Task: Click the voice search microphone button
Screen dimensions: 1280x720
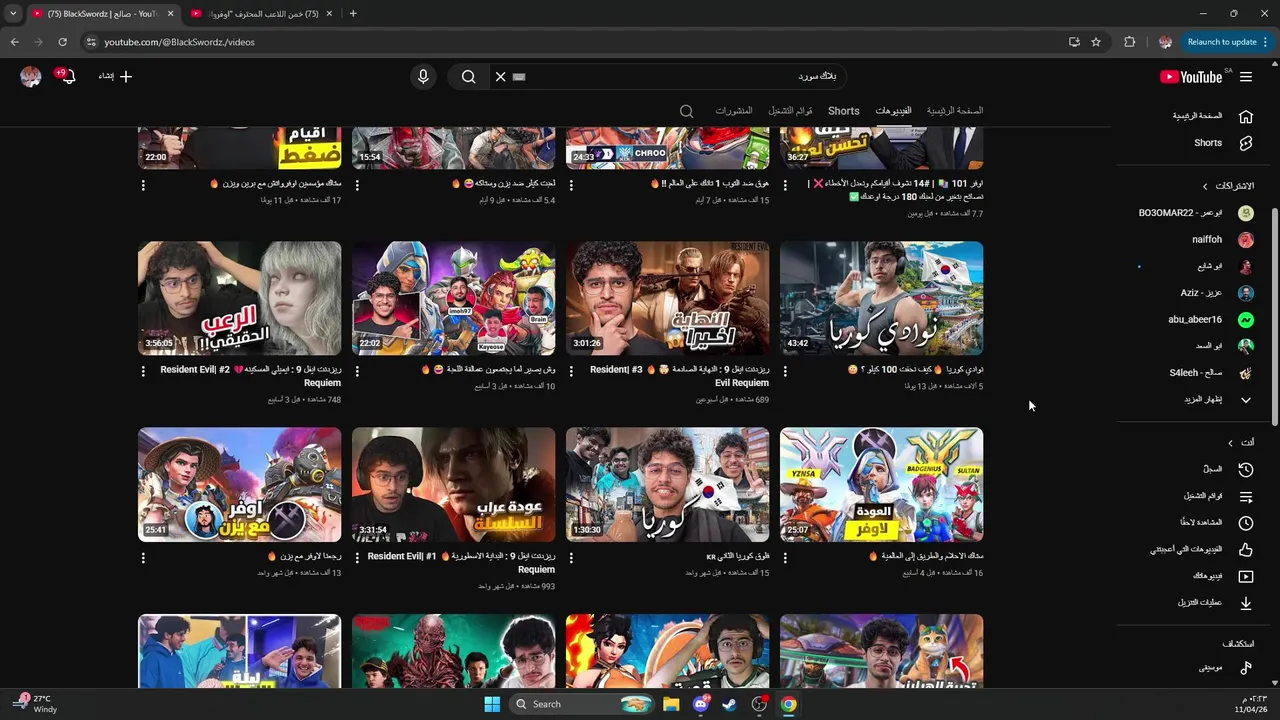Action: click(x=423, y=76)
